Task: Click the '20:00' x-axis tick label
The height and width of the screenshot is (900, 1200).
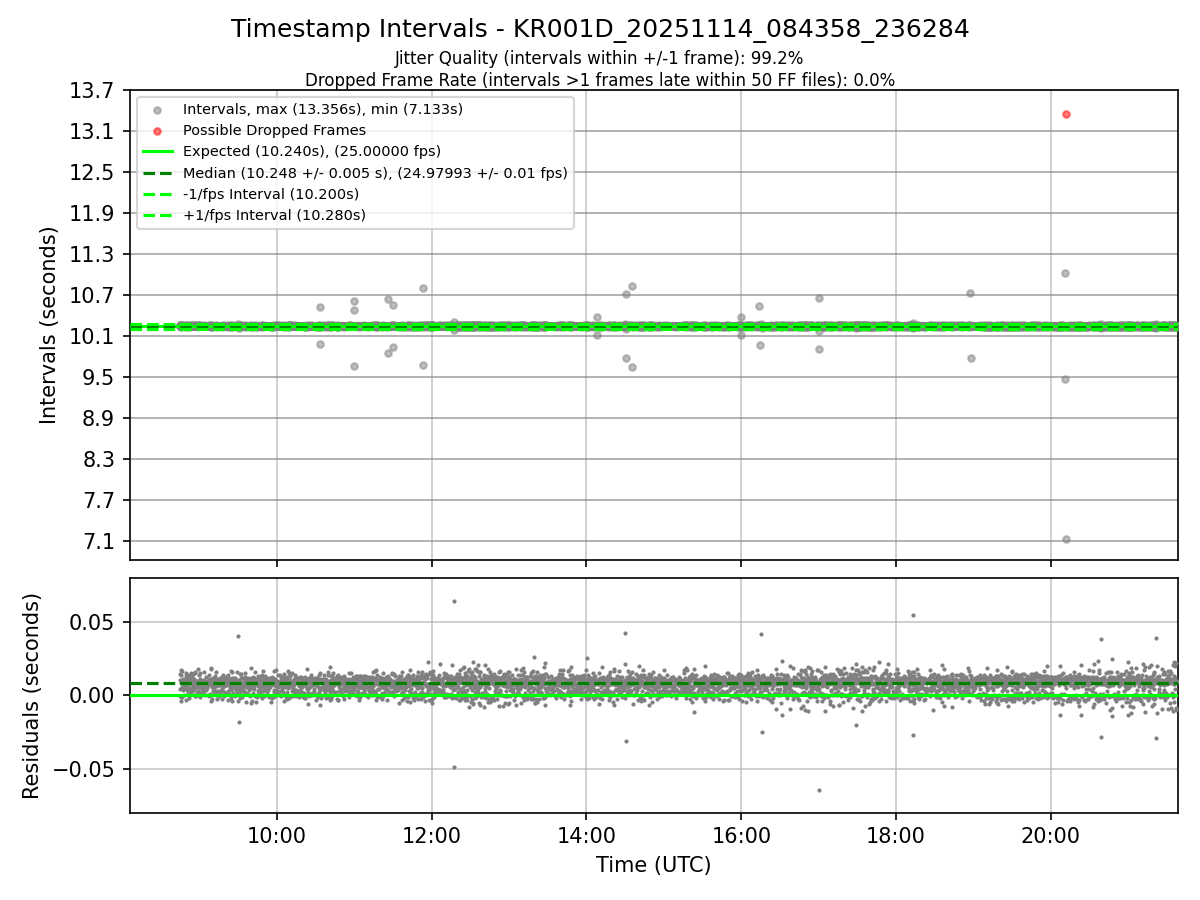Action: tap(1050, 834)
